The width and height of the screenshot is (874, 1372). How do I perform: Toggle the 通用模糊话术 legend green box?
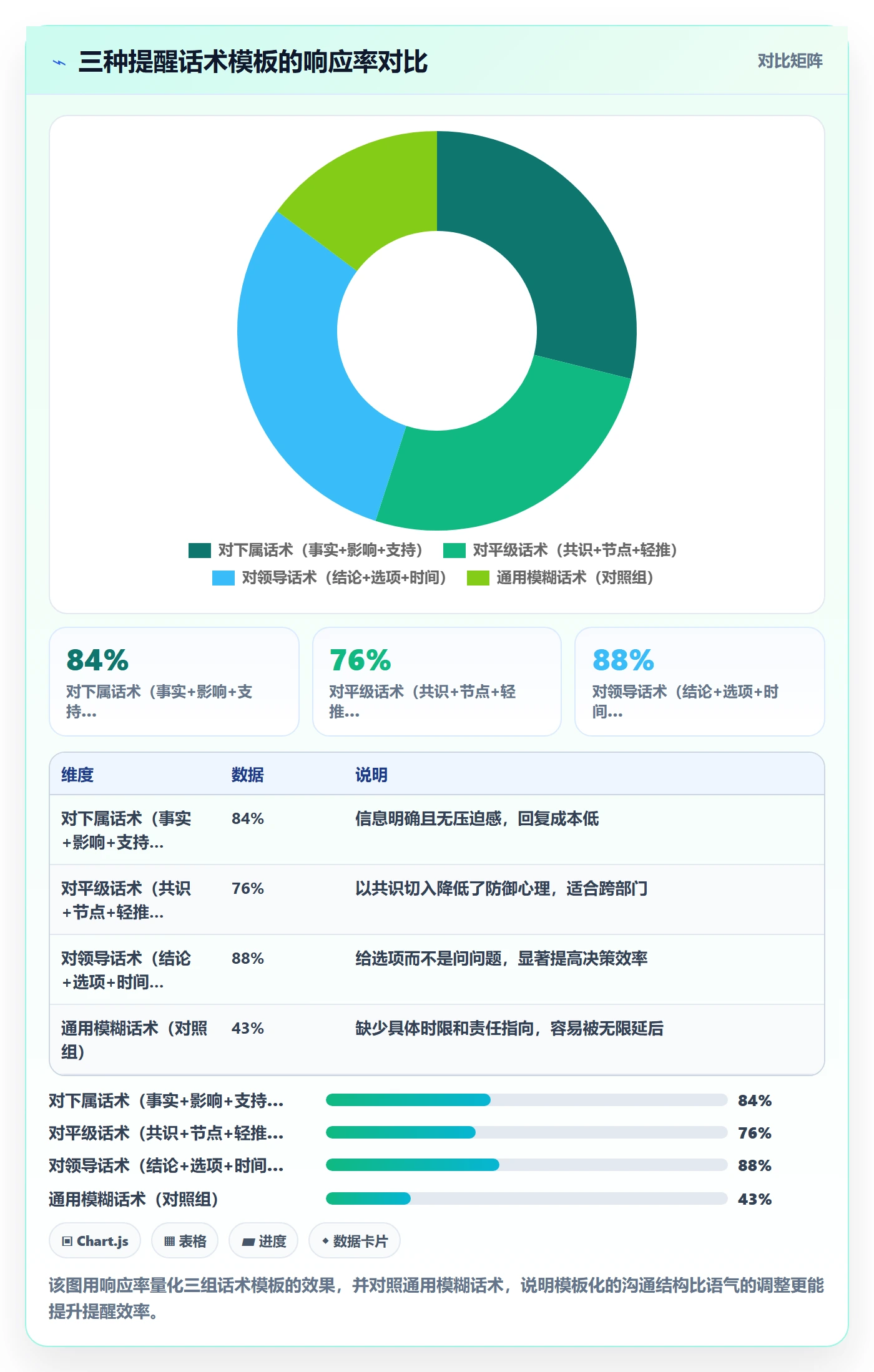(x=478, y=577)
